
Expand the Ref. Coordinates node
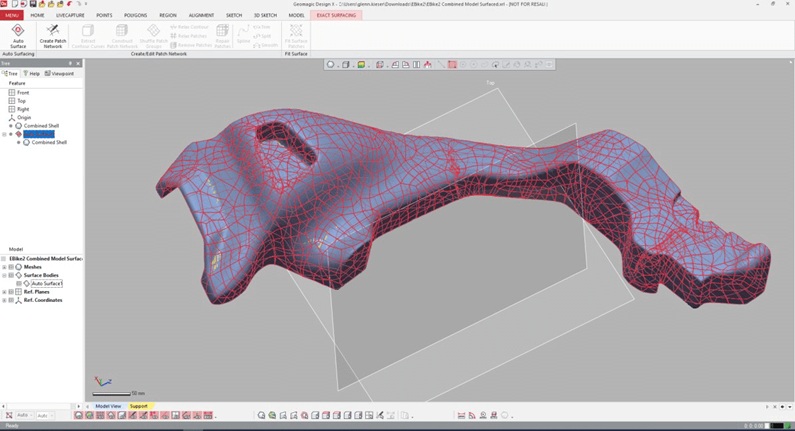pyautogui.click(x=4, y=300)
